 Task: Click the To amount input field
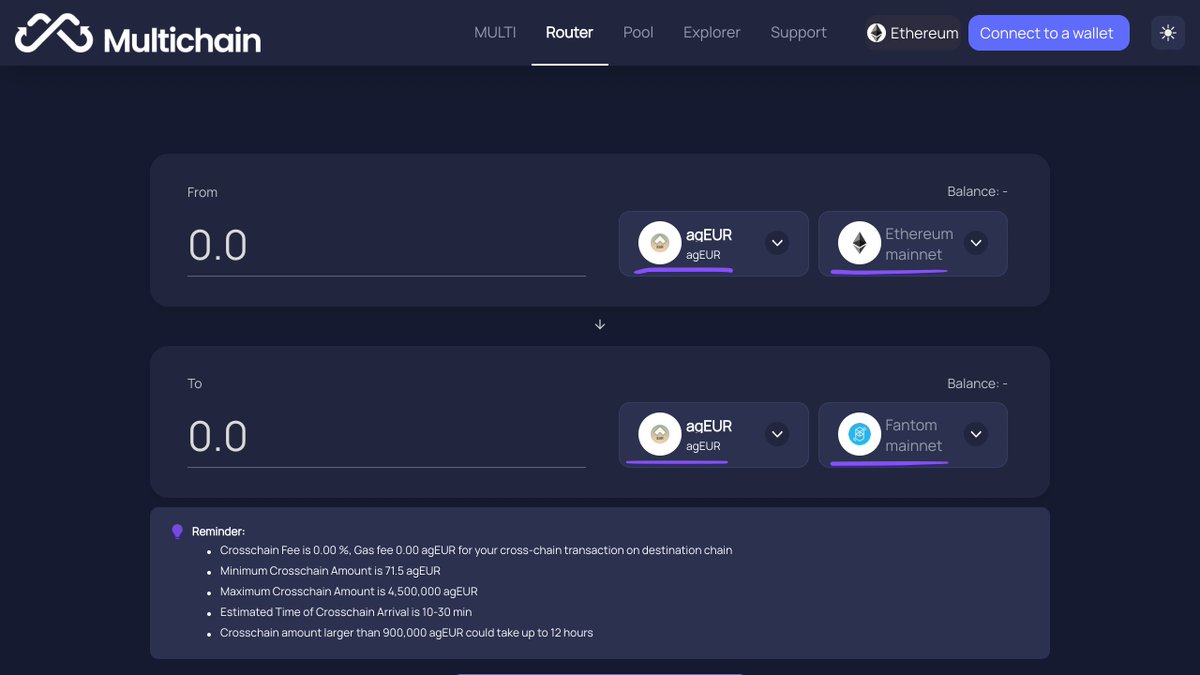[386, 437]
